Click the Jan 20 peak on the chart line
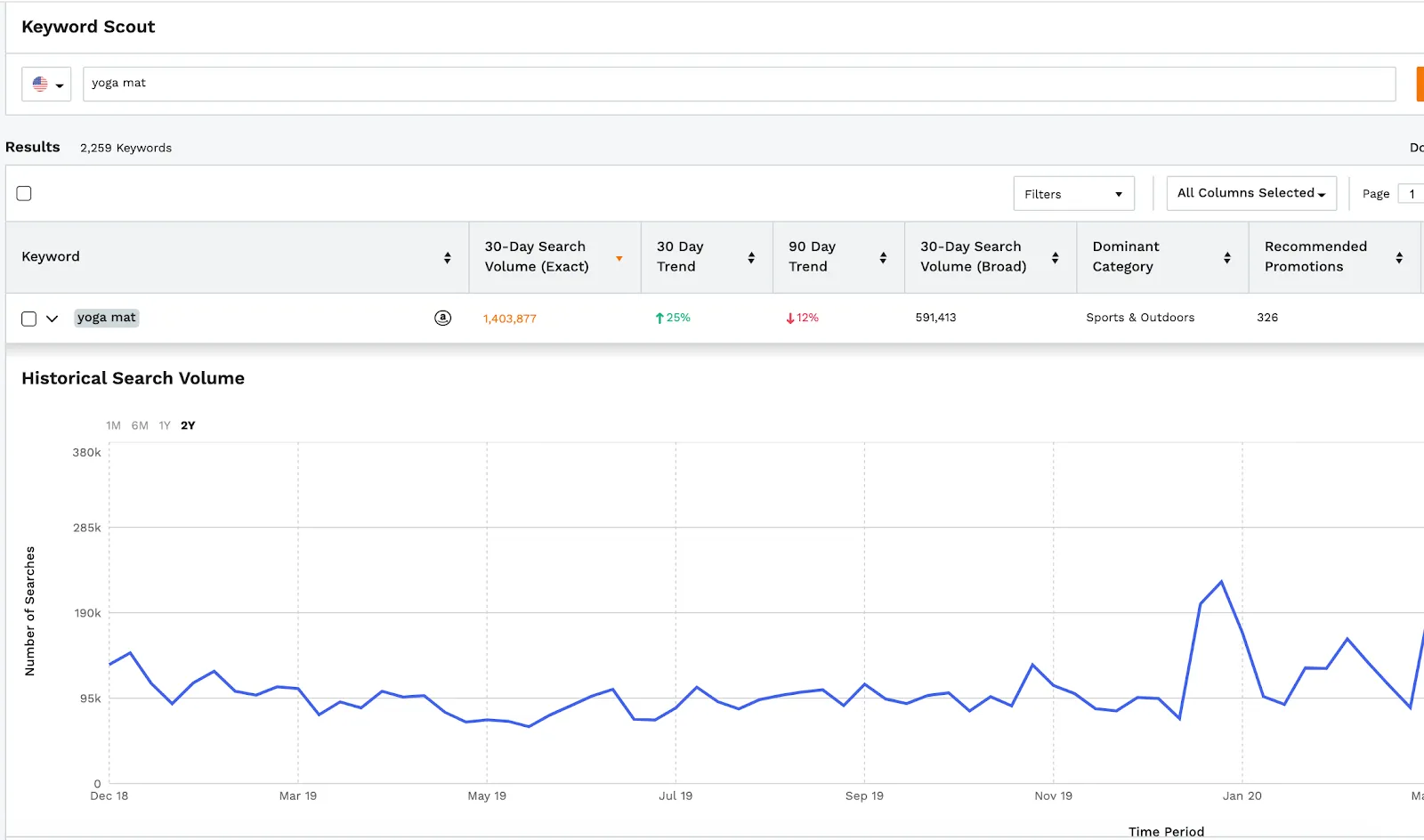The image size is (1424, 840). coord(1221,582)
